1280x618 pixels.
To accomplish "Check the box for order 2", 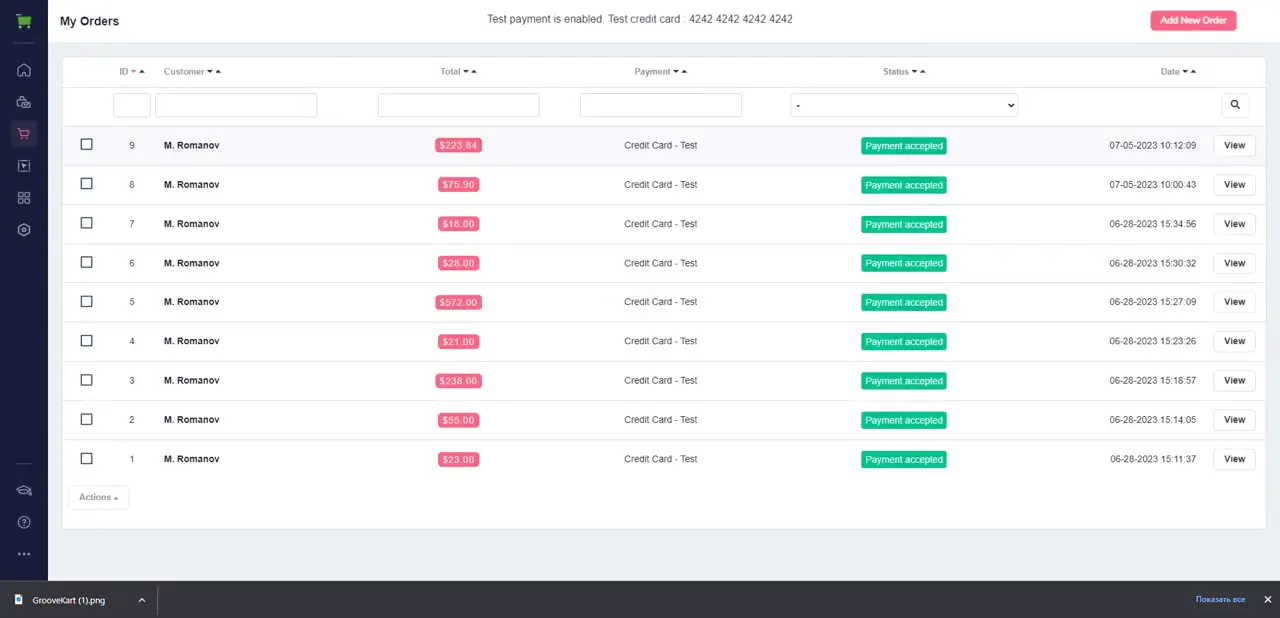I will click(86, 419).
